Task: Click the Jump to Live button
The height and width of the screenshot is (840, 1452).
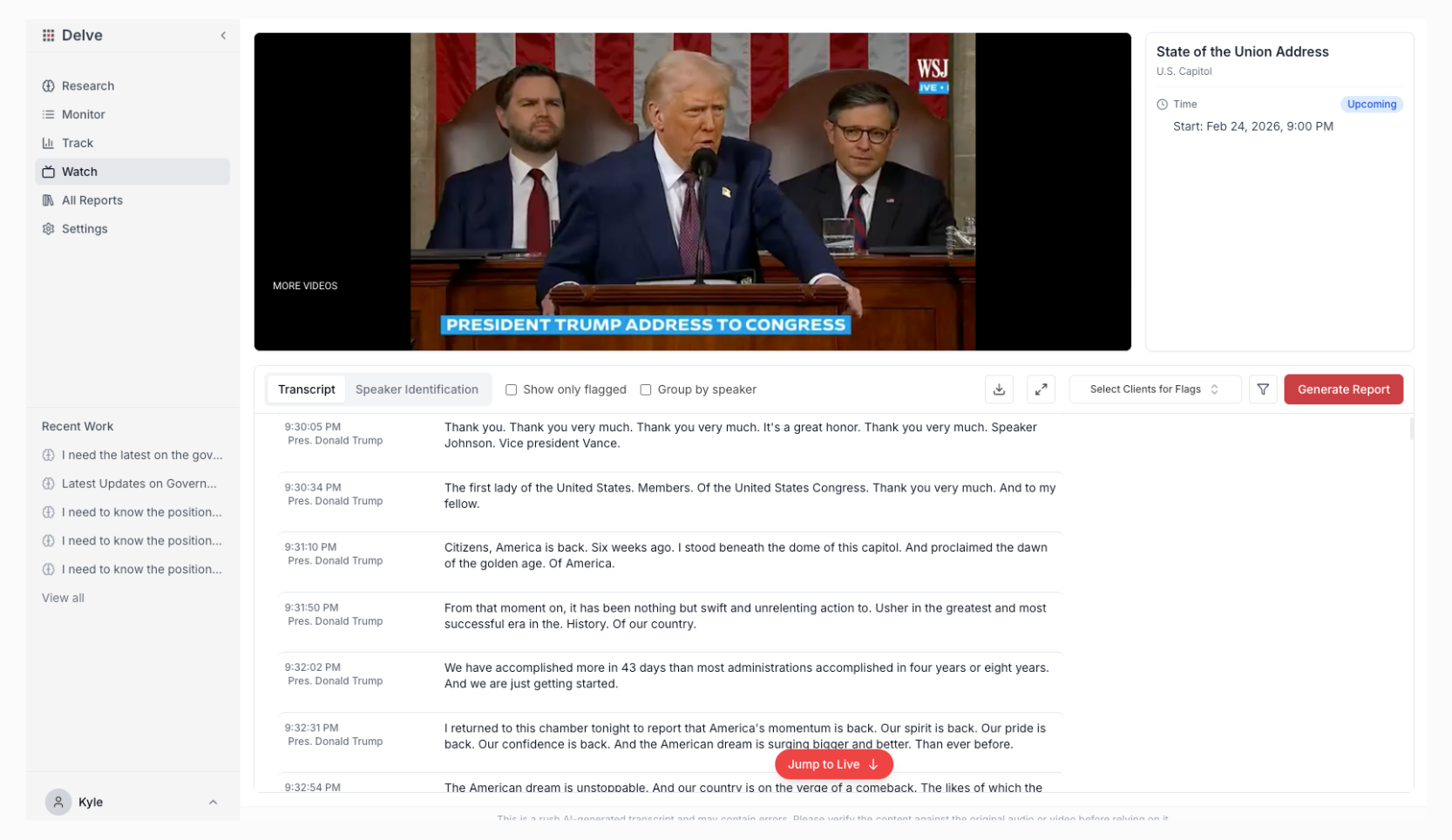Action: (833, 764)
